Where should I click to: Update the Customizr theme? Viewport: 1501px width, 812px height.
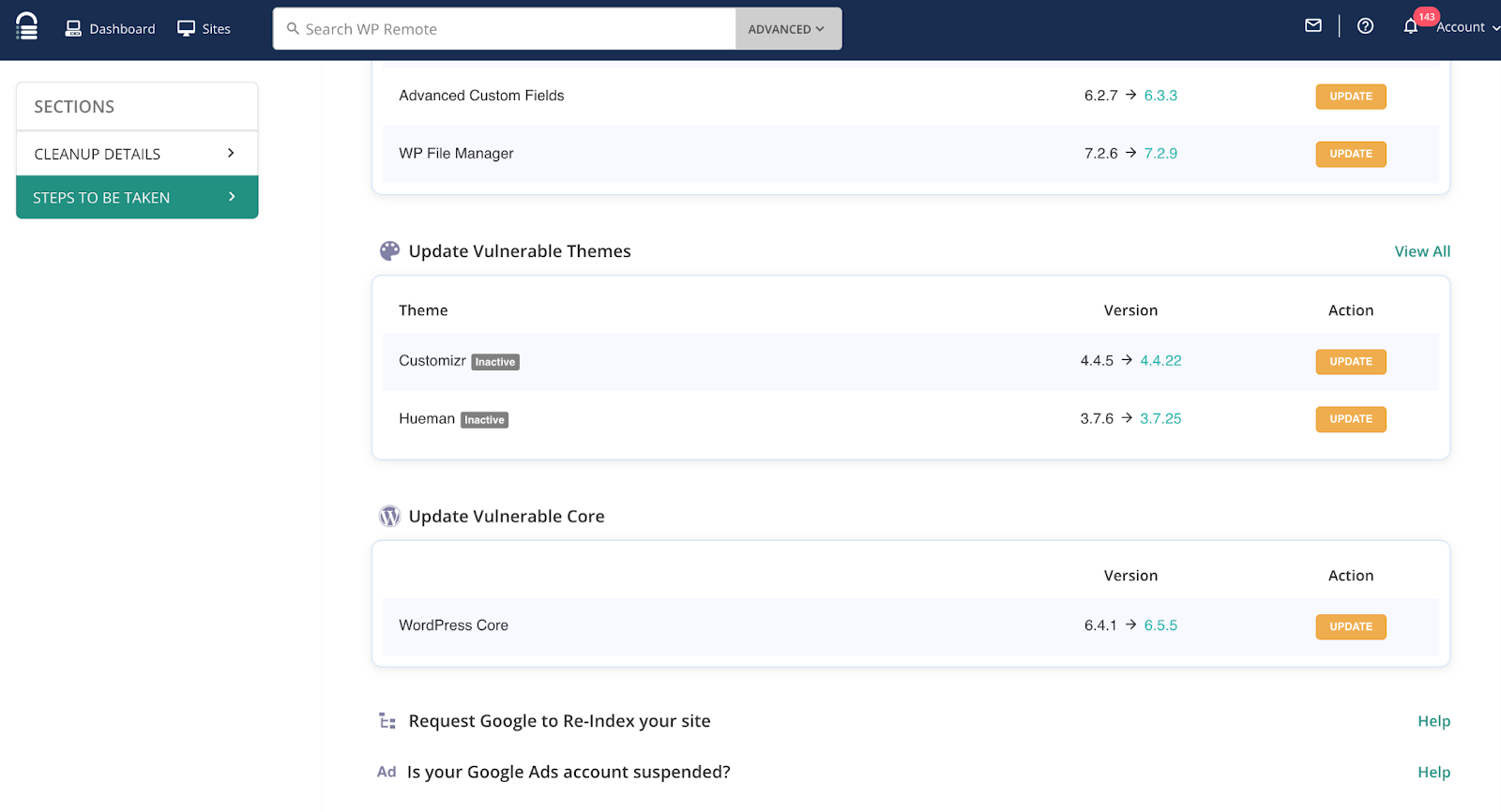1350,362
